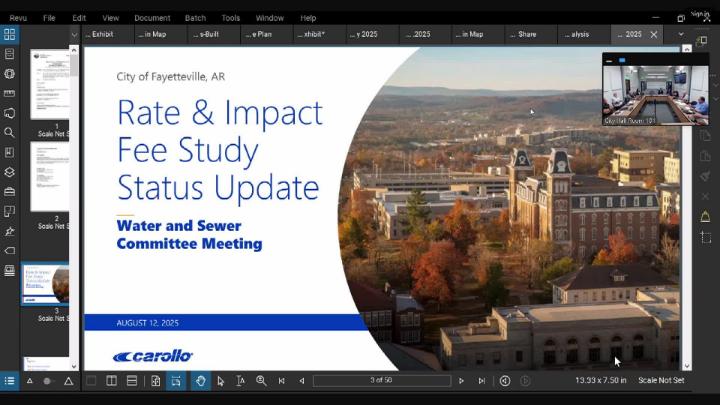Open the File Access panel icon

(9, 54)
